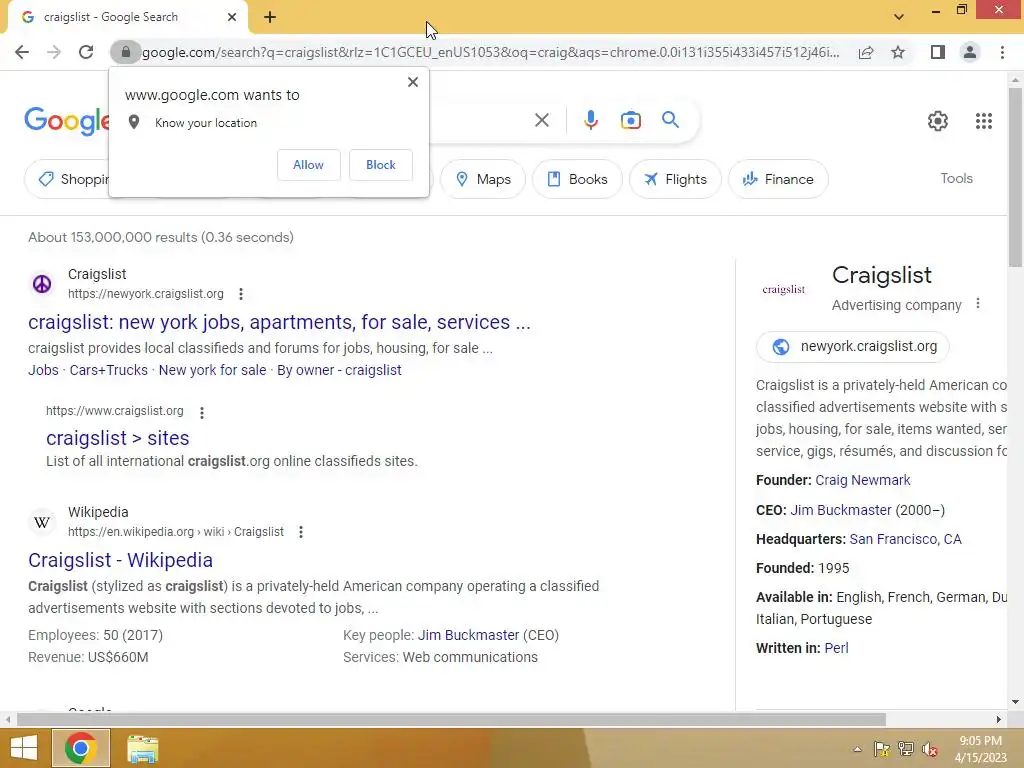Open site info lock icon
The height and width of the screenshot is (768, 1024).
(x=125, y=52)
